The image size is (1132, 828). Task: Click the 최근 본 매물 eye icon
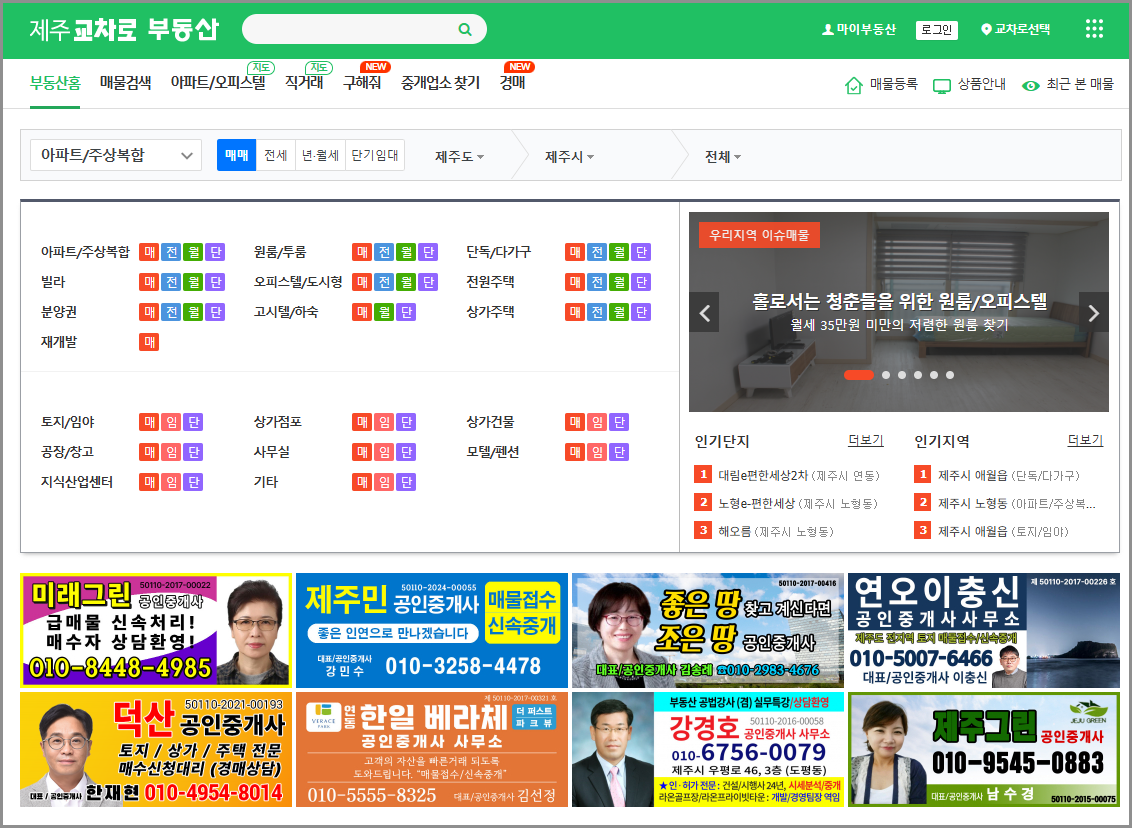(x=1030, y=86)
